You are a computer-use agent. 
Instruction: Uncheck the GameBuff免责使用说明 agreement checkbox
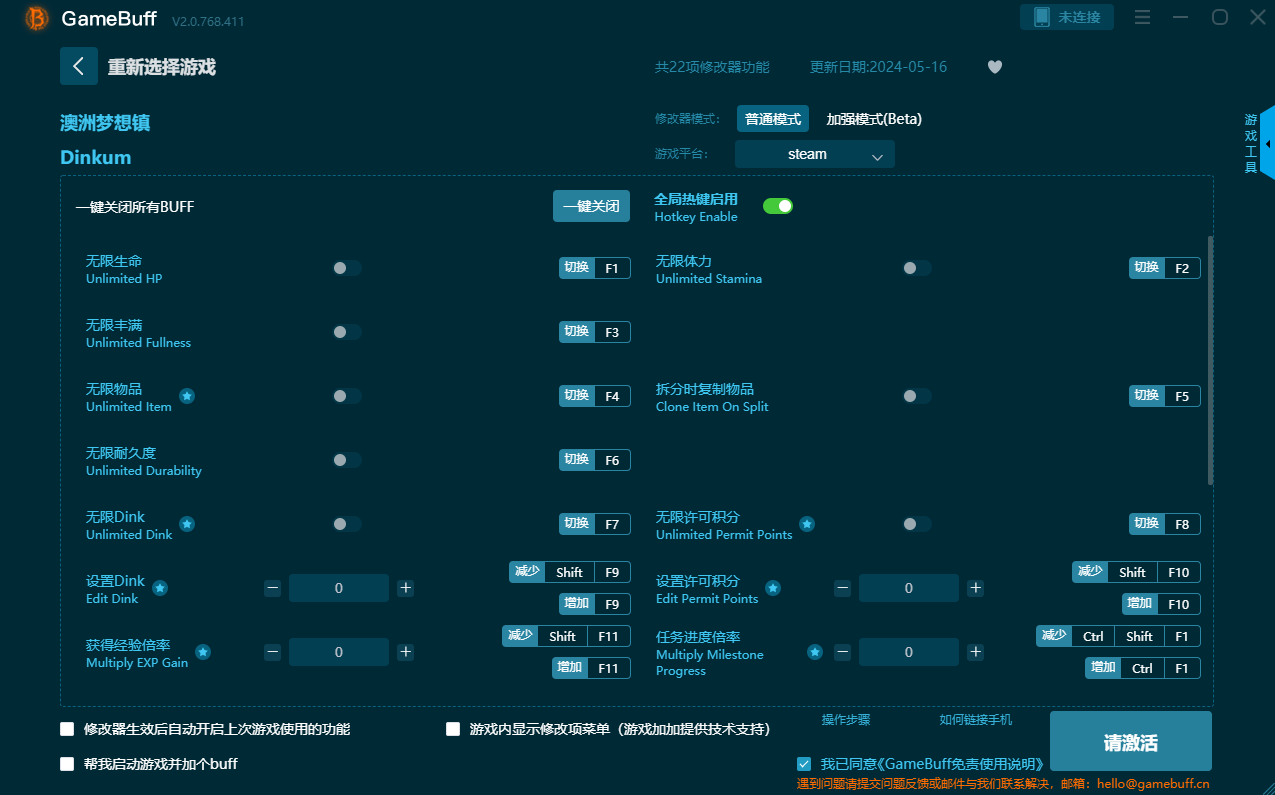(x=804, y=763)
